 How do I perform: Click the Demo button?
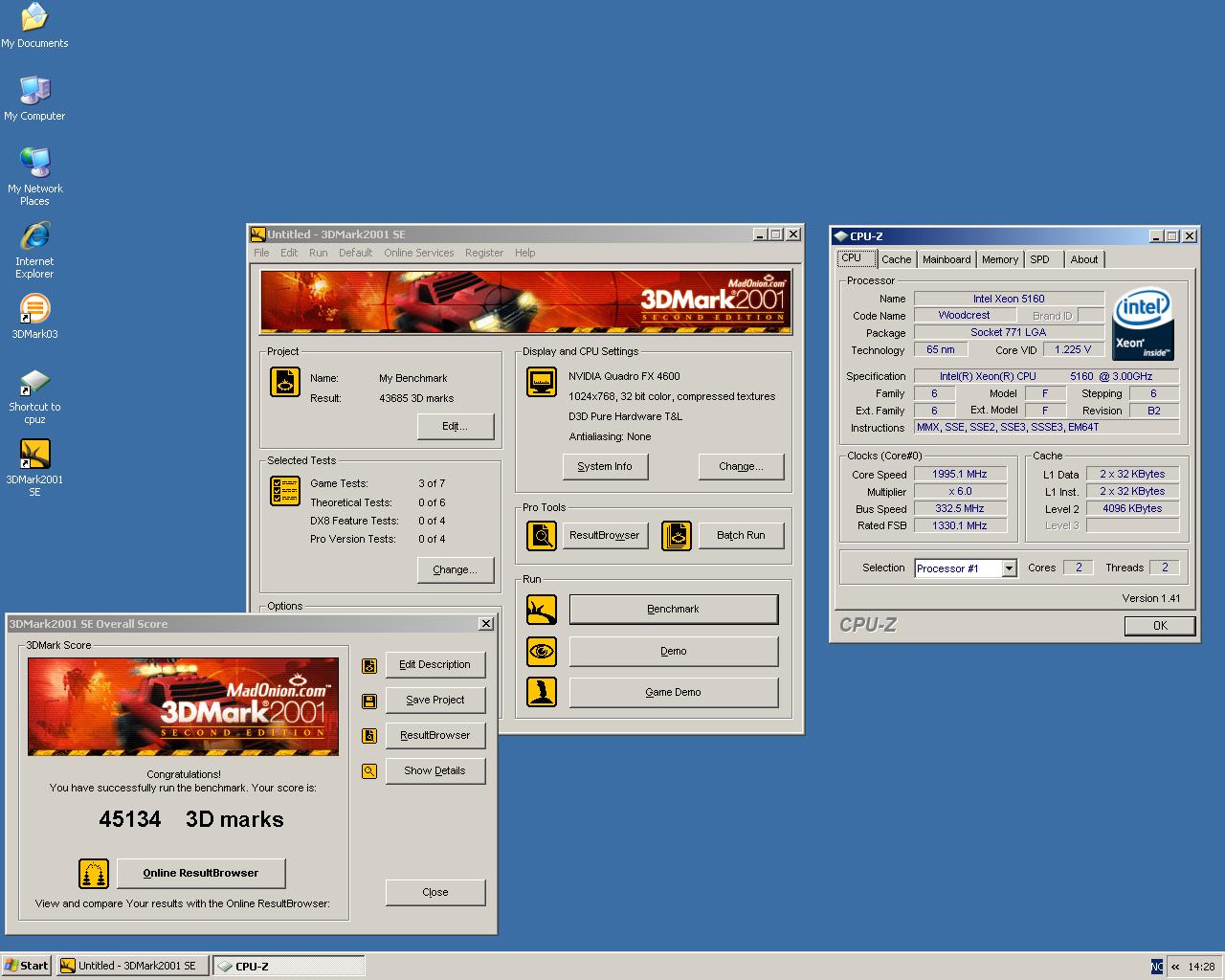coord(674,651)
